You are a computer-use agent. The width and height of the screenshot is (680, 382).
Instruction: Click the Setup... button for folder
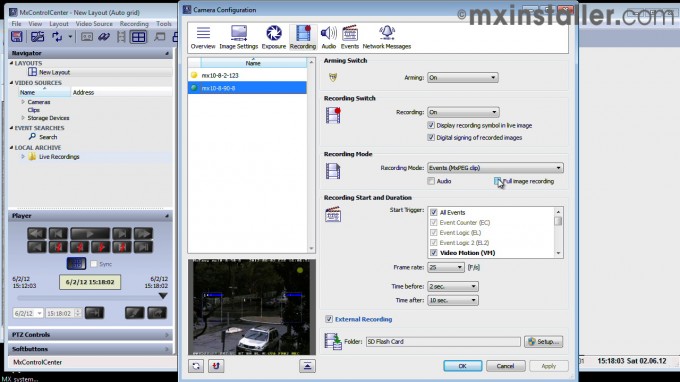[x=543, y=342]
